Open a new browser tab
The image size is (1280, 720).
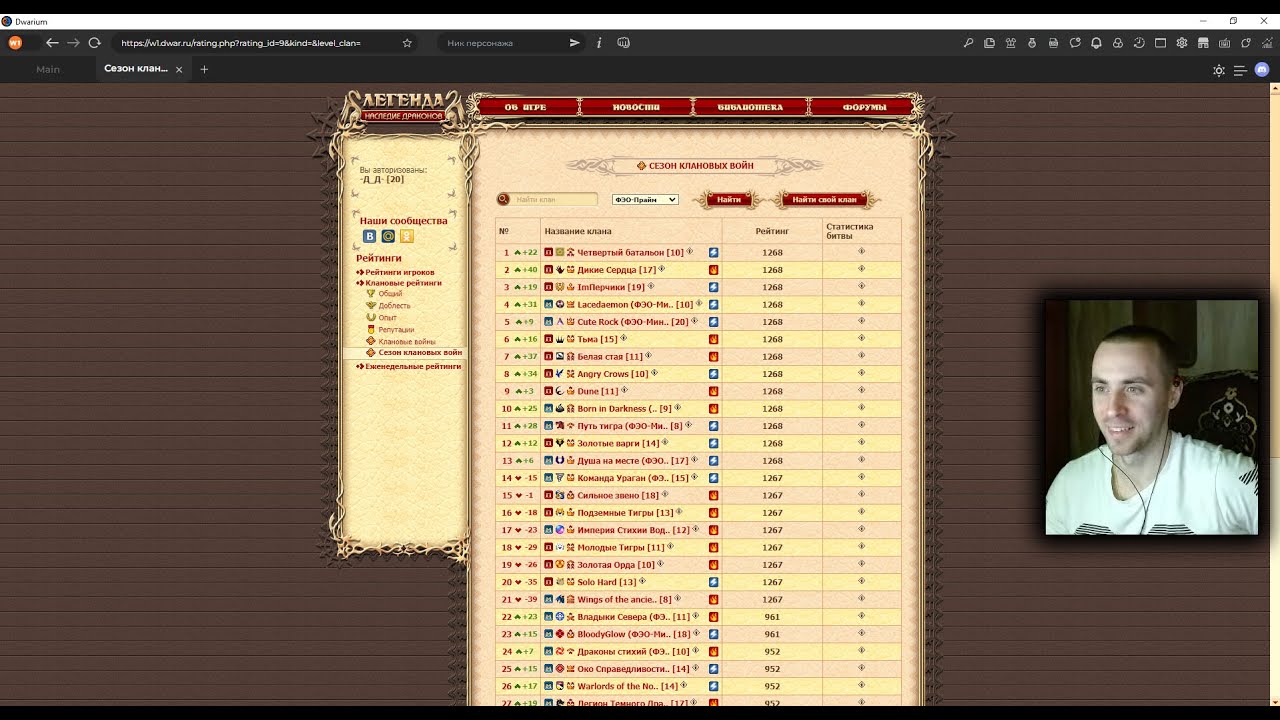click(204, 69)
